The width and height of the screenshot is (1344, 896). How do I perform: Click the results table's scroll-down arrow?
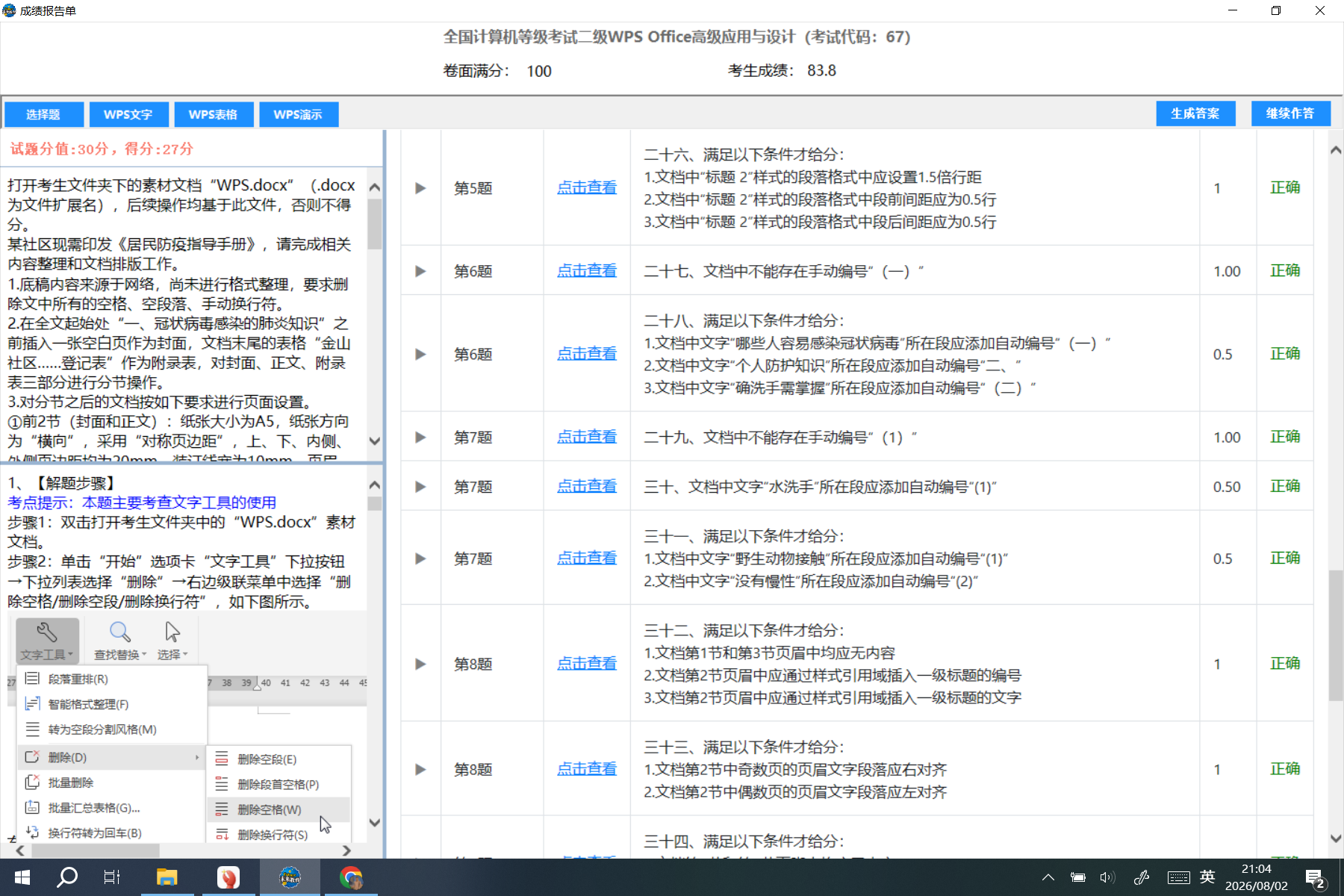coord(1336,839)
